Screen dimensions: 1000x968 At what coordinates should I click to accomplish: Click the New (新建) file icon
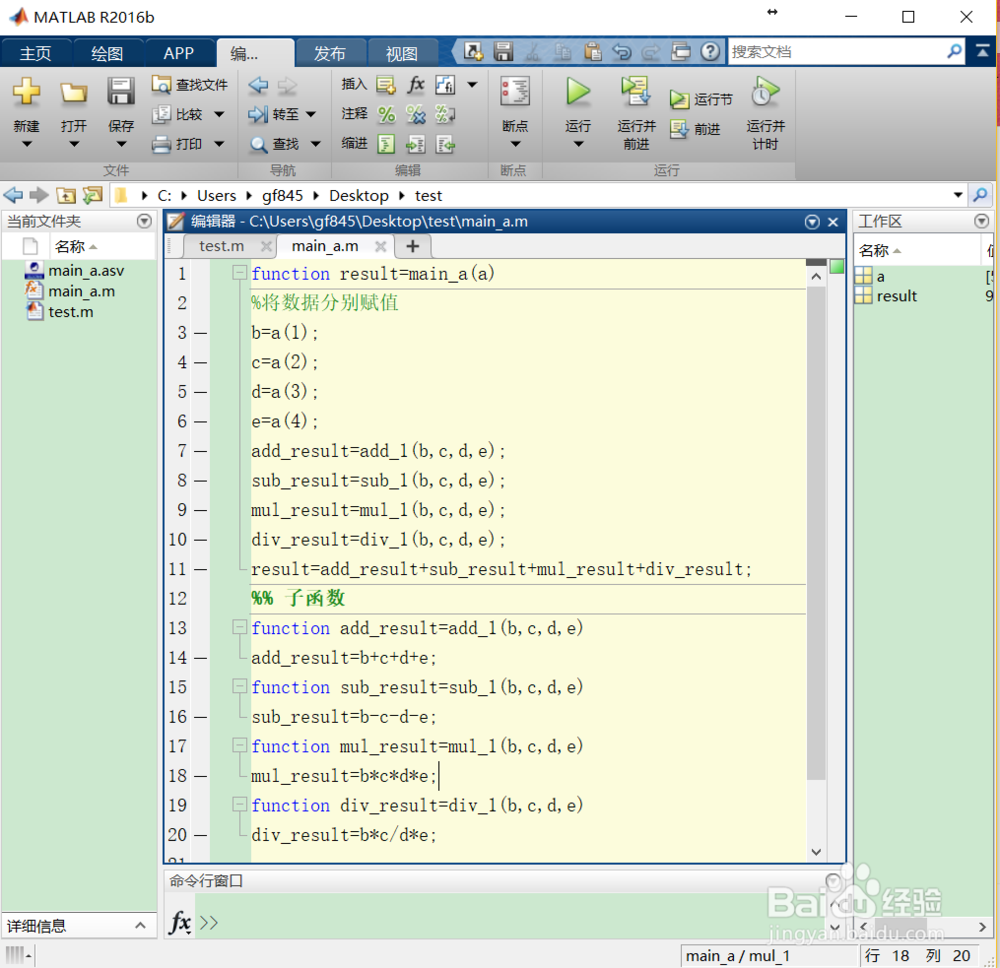26,92
